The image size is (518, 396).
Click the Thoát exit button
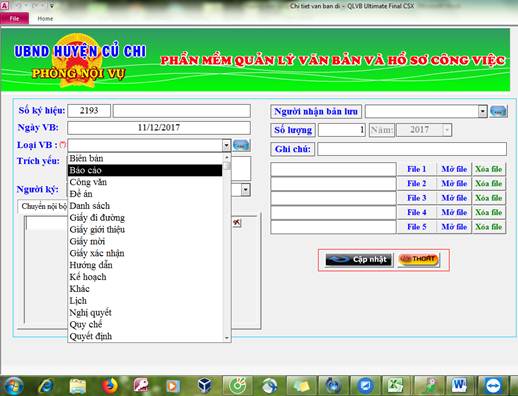pos(418,260)
